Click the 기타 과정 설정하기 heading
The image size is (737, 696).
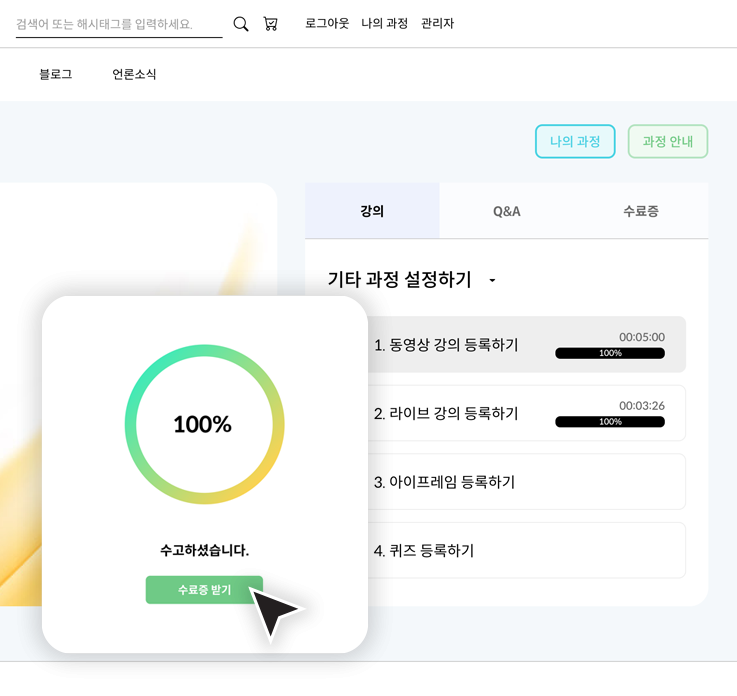point(399,280)
